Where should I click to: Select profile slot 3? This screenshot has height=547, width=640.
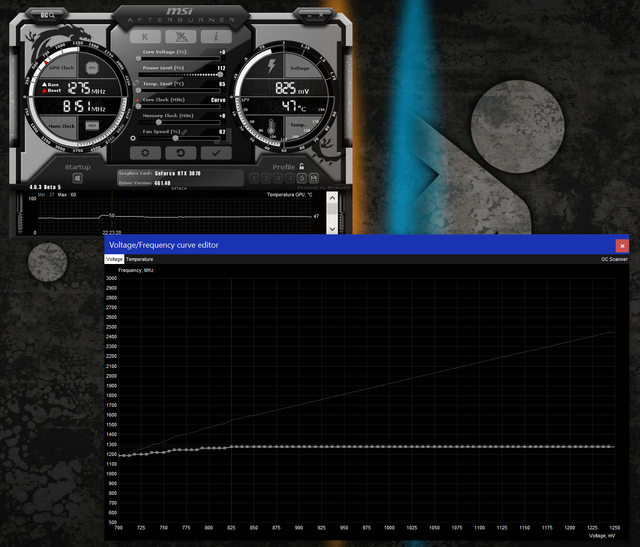tap(278, 178)
